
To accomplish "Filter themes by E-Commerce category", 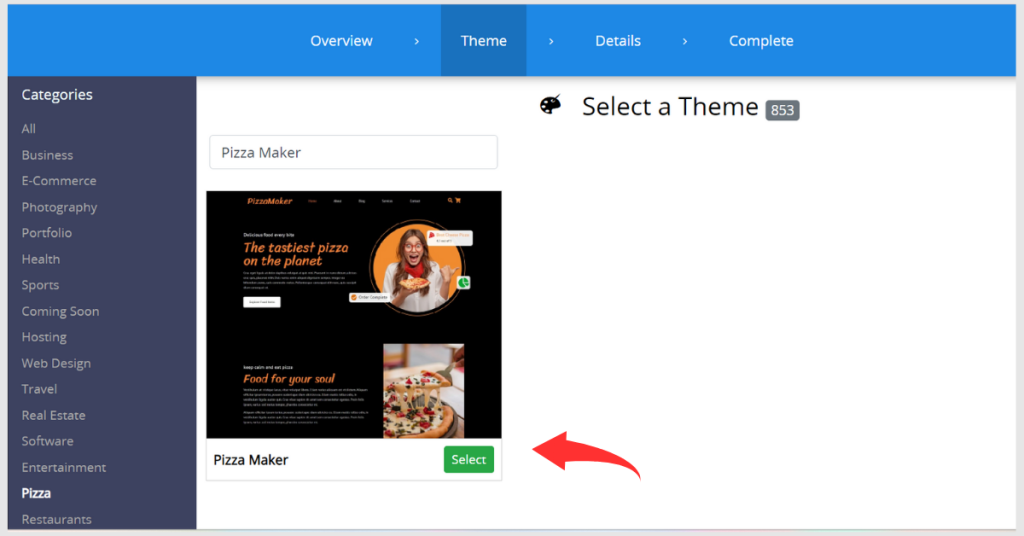I will point(59,181).
